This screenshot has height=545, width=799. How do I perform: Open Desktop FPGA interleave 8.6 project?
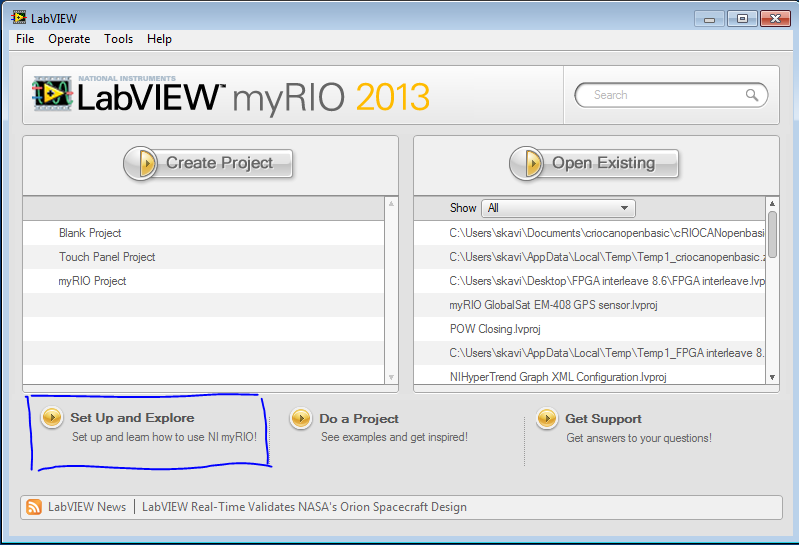pyautogui.click(x=590, y=281)
